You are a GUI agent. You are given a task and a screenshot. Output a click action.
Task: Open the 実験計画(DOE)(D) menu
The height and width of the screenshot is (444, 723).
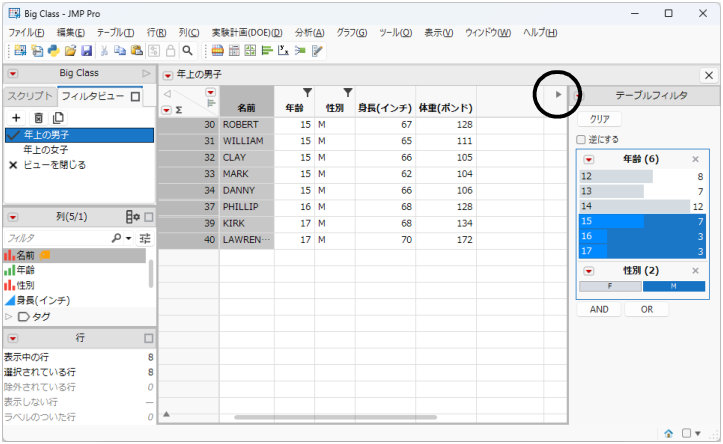point(247,33)
